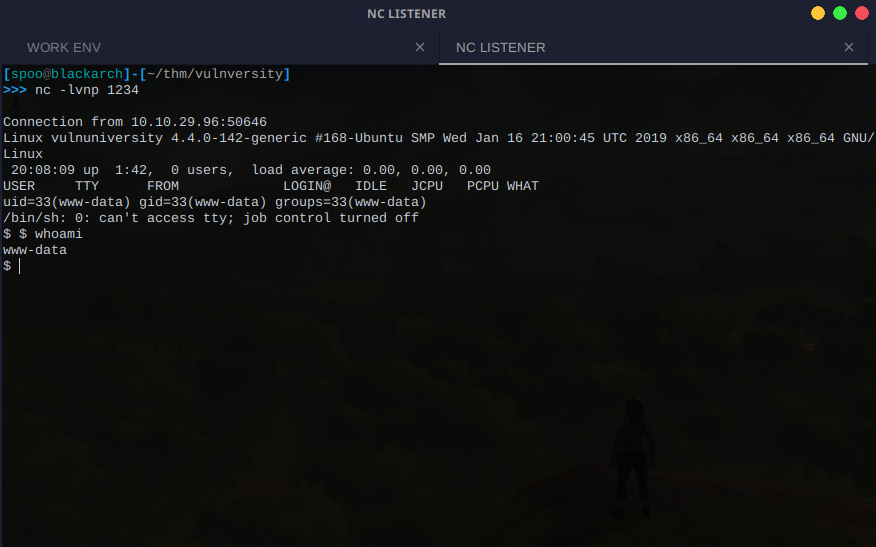Click the 'www-data' output line
This screenshot has height=547, width=876.
[x=35, y=250]
